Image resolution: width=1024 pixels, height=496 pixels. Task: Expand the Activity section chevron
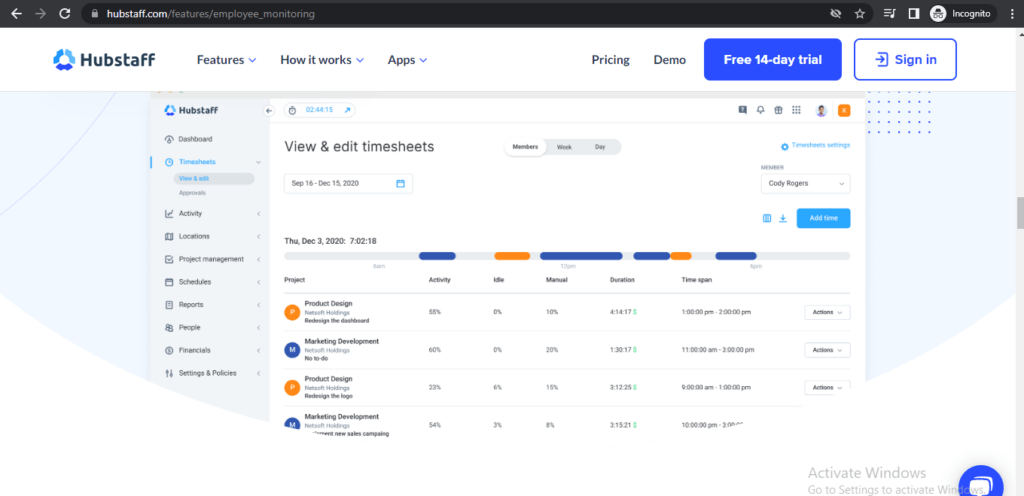[259, 213]
